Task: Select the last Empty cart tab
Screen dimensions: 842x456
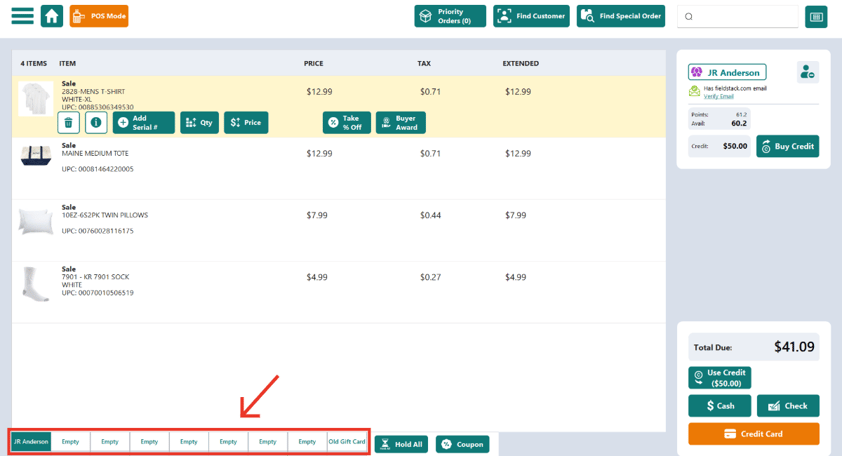Action: point(307,441)
